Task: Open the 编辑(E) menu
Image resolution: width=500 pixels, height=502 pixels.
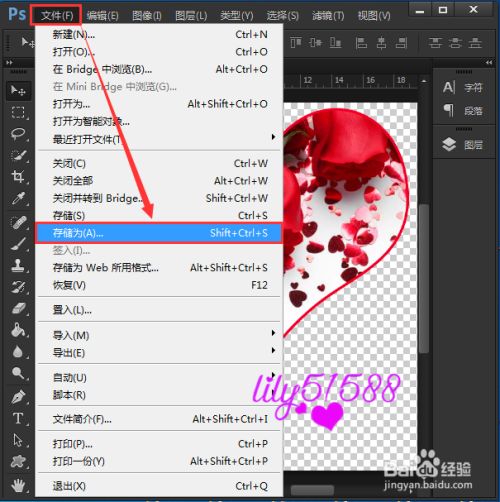Action: coord(102,16)
